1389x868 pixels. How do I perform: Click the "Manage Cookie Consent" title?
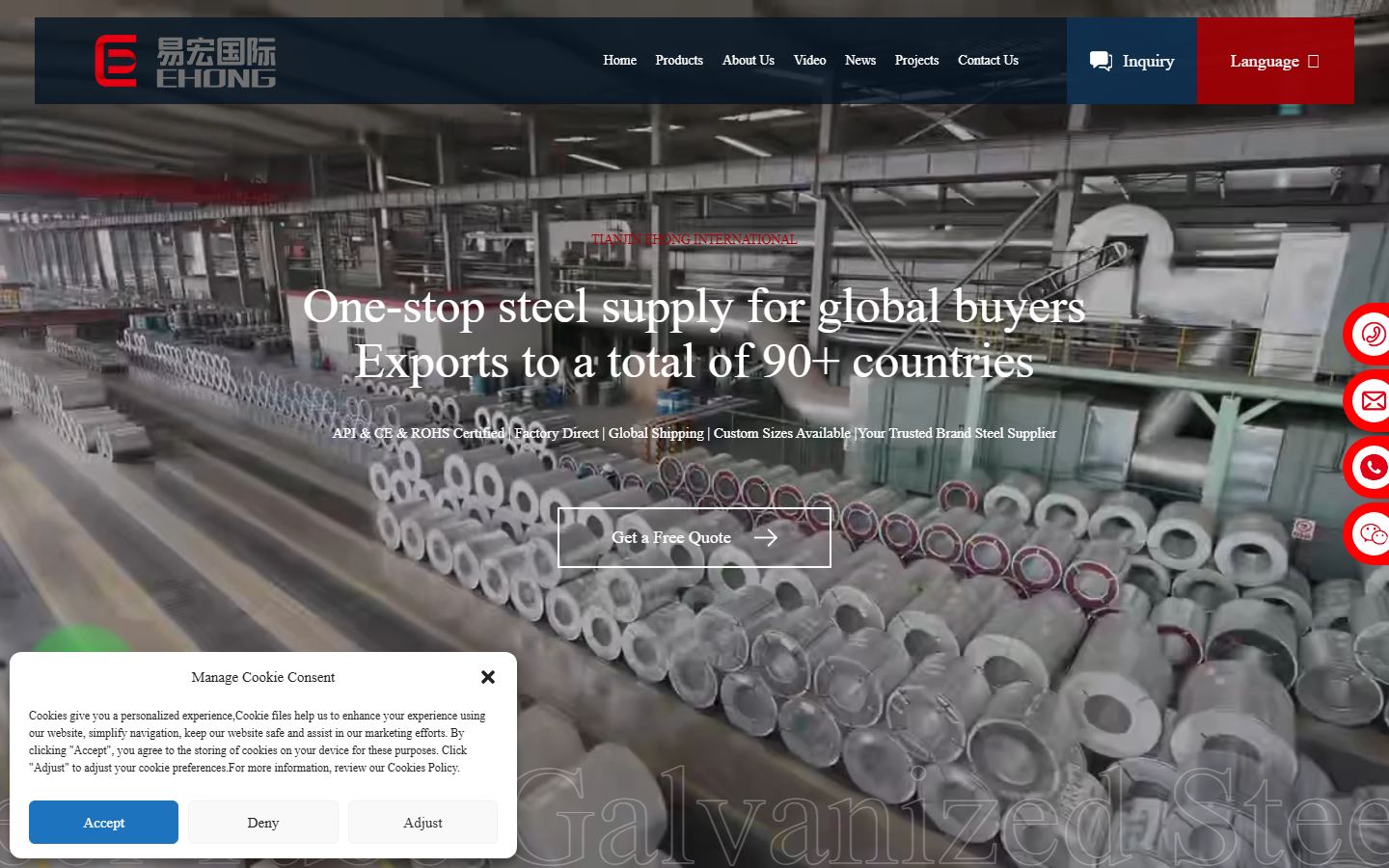tap(263, 677)
